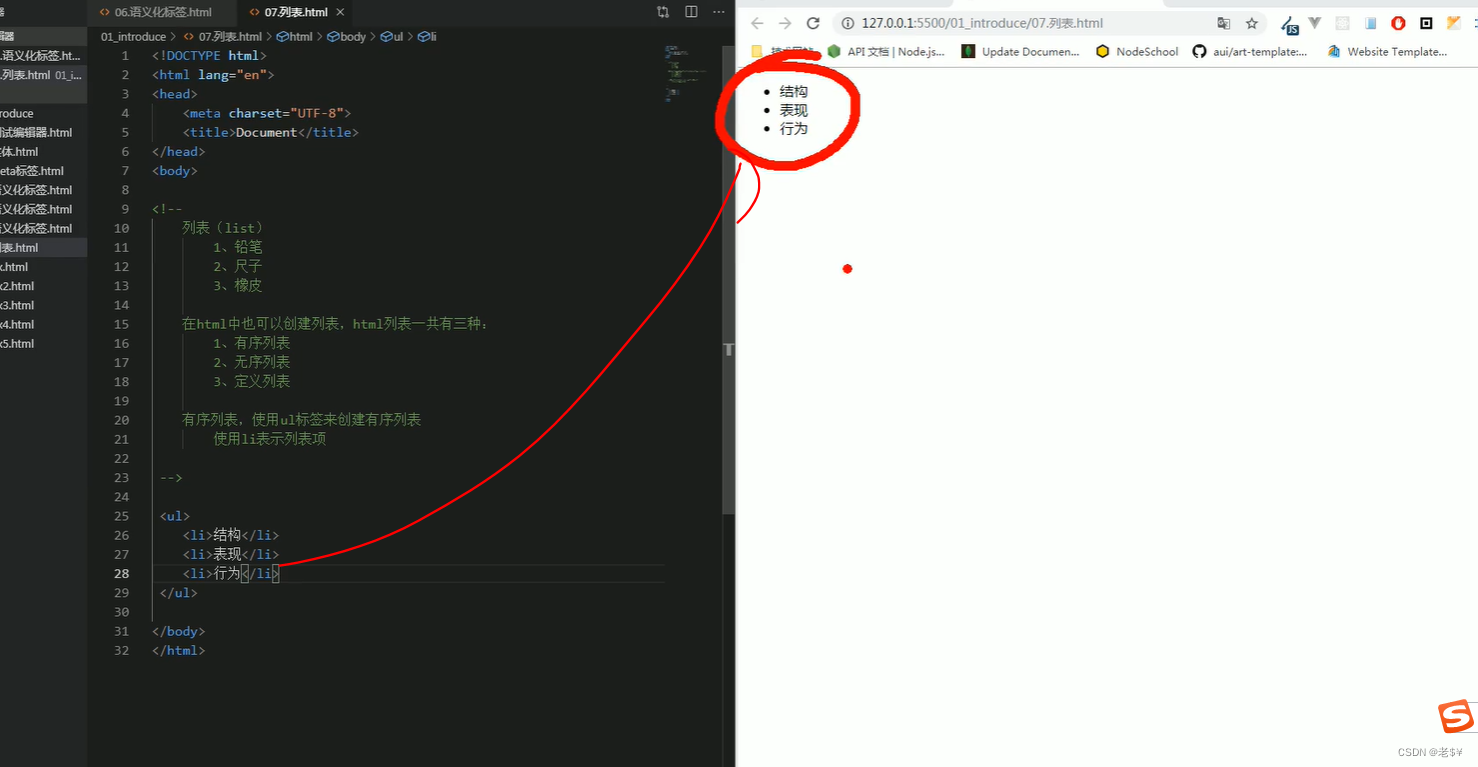Open the eta标签.html file in explorer
The image size is (1478, 767).
tap(32, 171)
